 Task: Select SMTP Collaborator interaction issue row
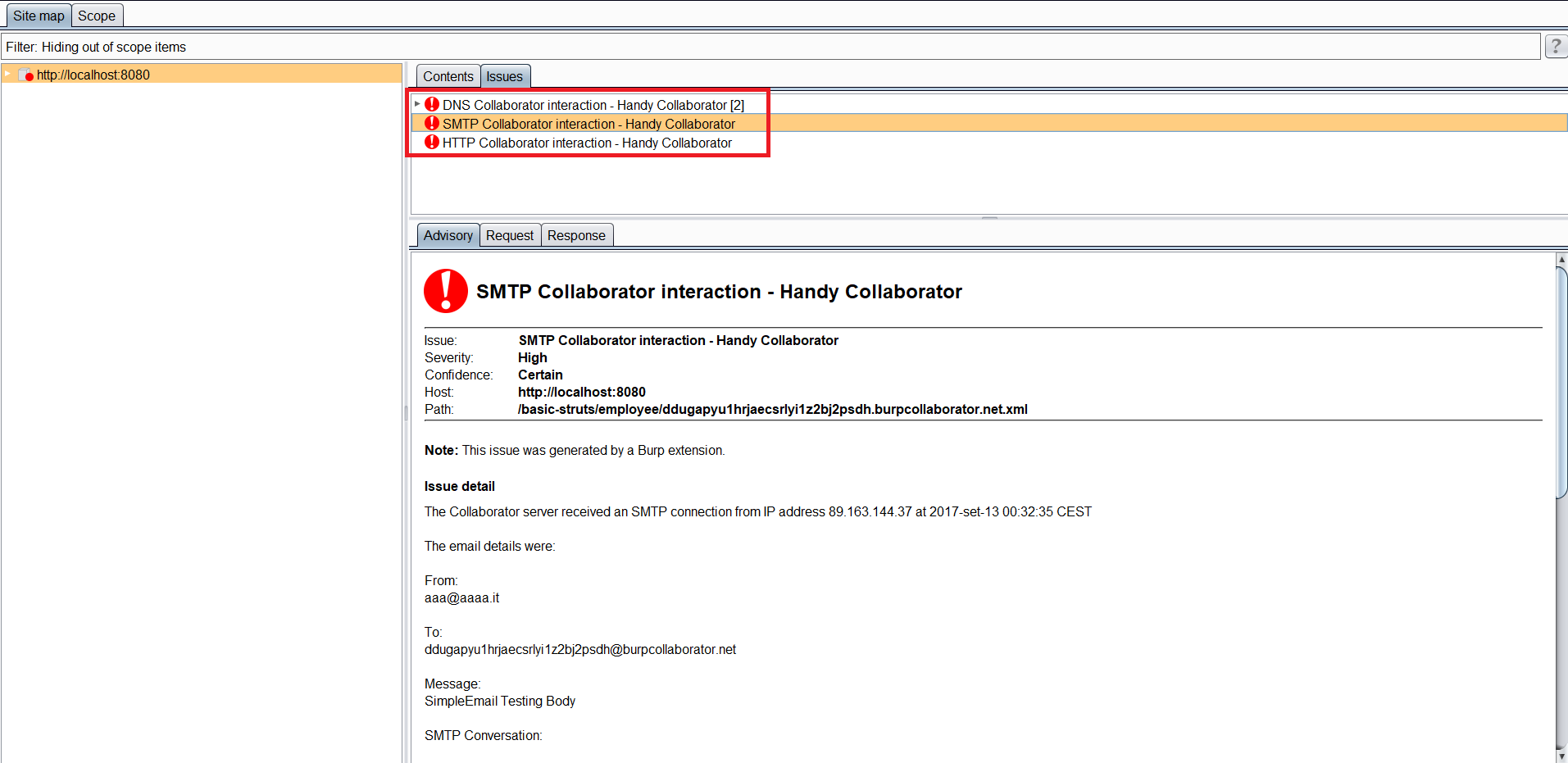[989, 124]
